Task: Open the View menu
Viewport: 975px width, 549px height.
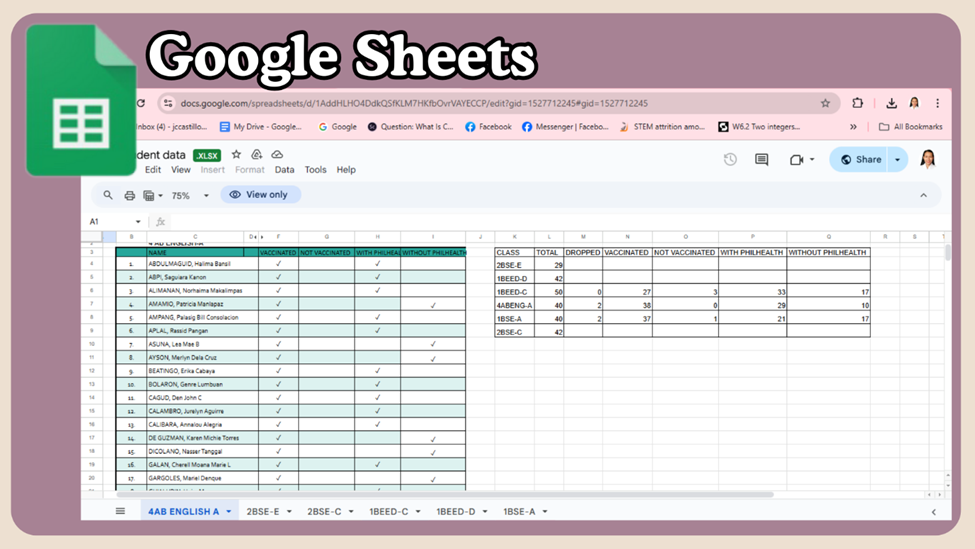Action: pyautogui.click(x=181, y=170)
